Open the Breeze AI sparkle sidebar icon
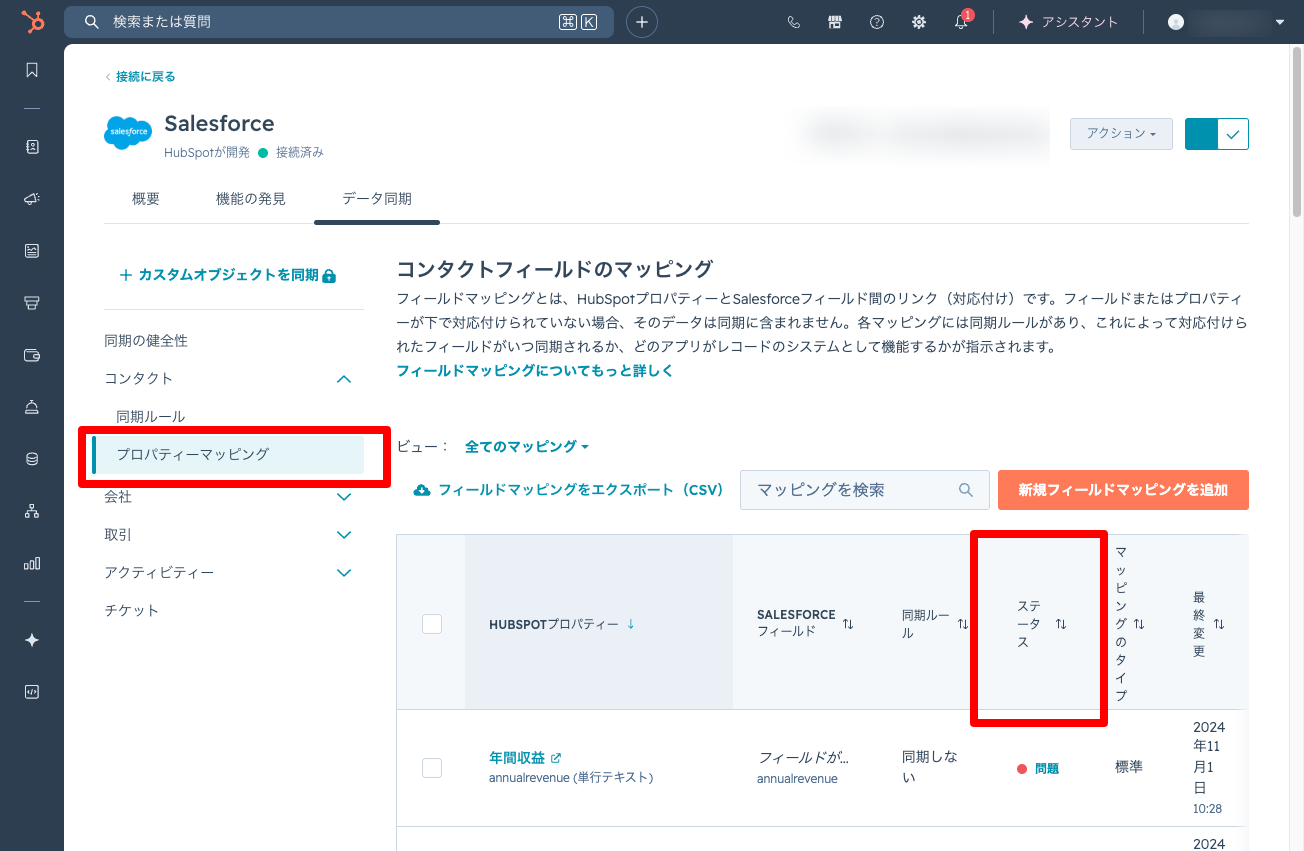The height and width of the screenshot is (851, 1304). click(x=32, y=640)
